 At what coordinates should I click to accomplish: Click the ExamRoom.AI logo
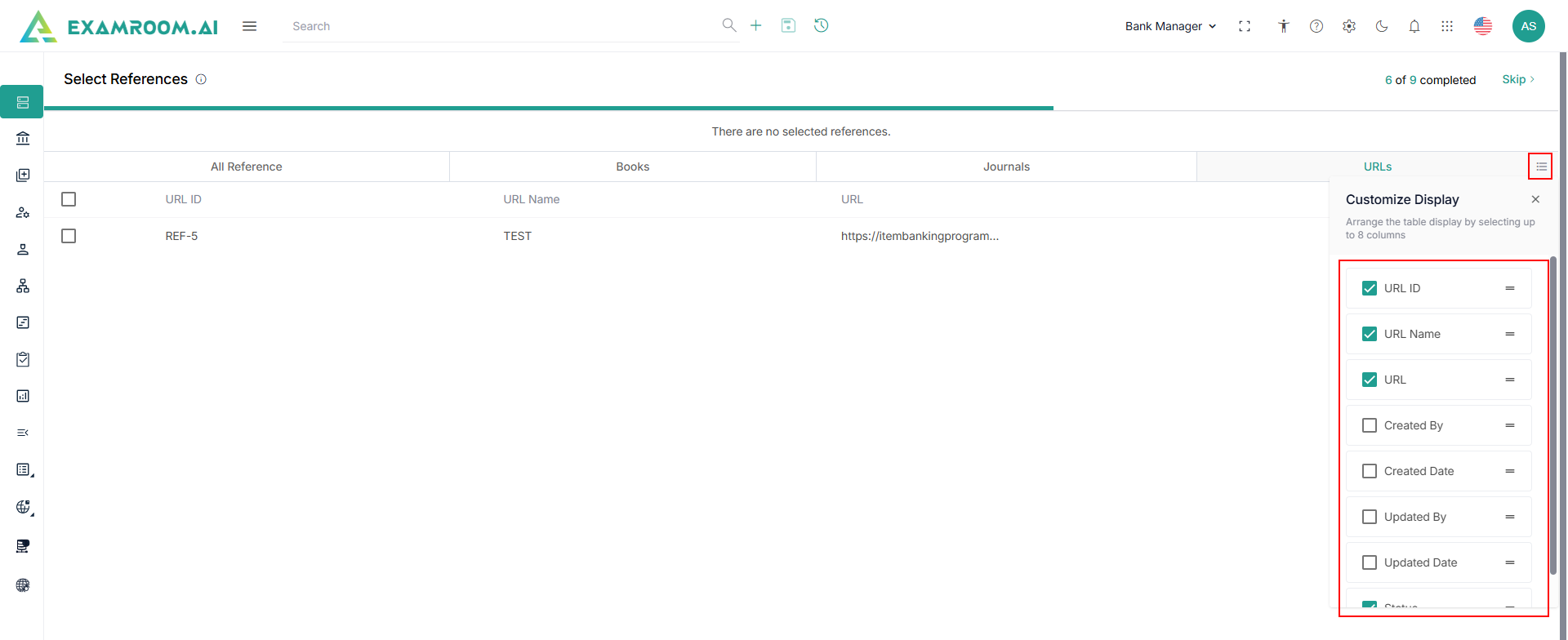[x=119, y=26]
